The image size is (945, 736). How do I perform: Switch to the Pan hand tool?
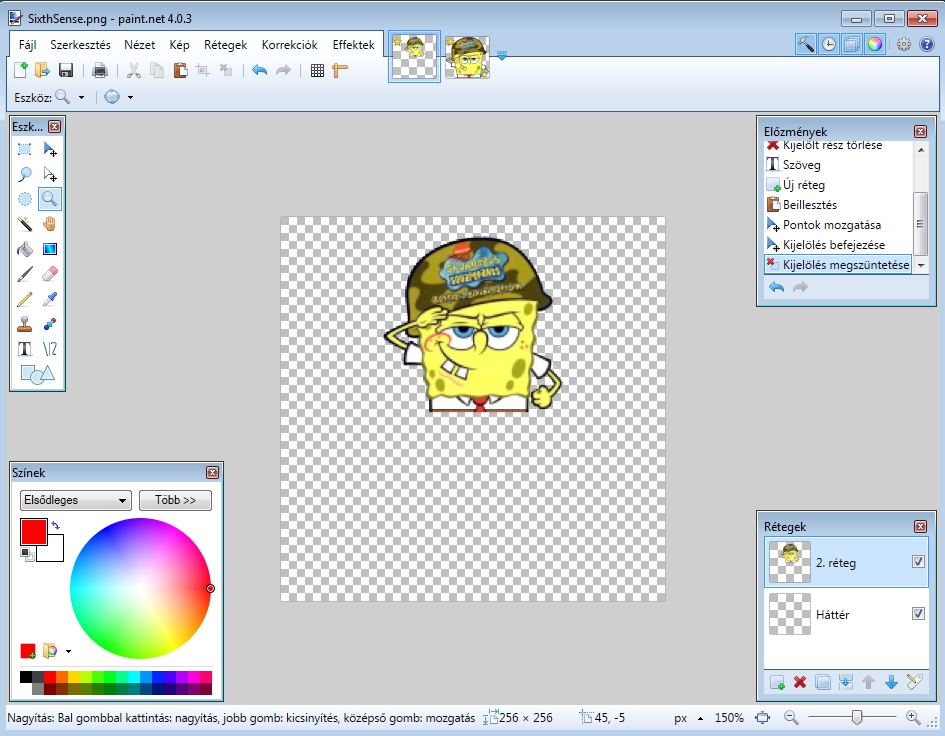[x=50, y=224]
